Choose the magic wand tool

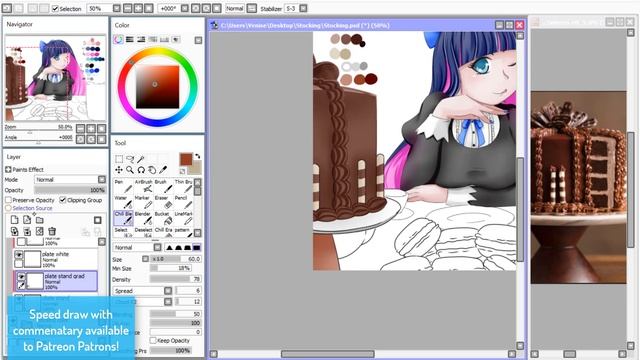(141, 159)
